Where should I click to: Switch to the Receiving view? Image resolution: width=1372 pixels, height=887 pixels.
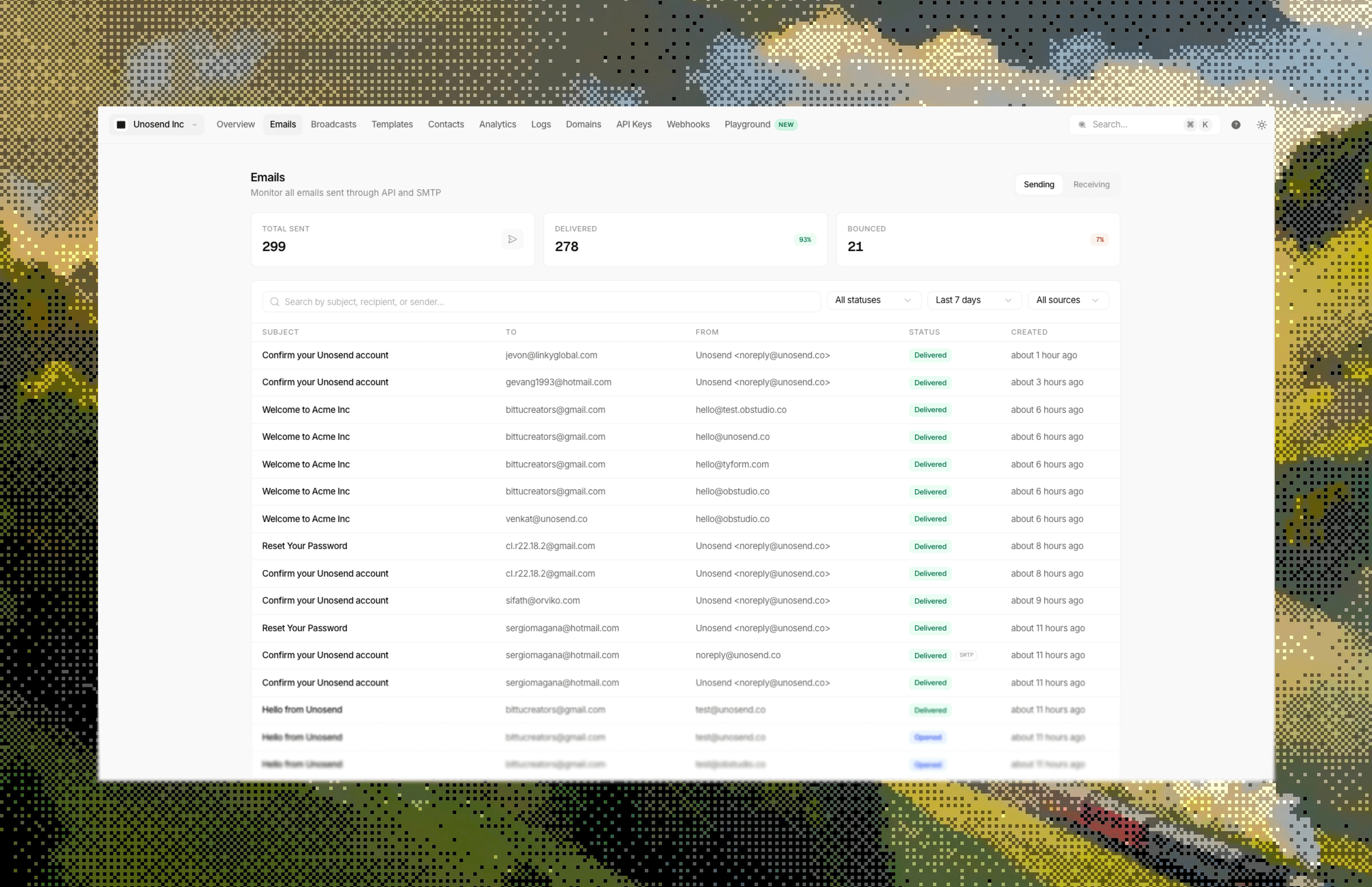point(1091,184)
